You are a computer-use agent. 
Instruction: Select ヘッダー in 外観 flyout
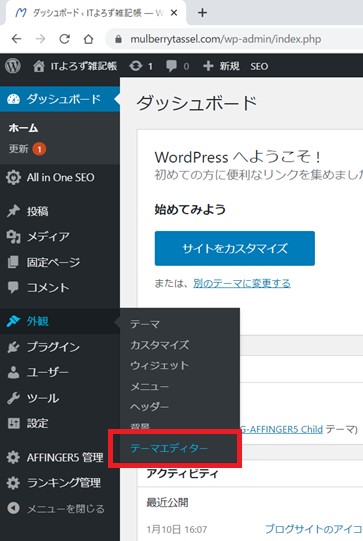coord(149,407)
